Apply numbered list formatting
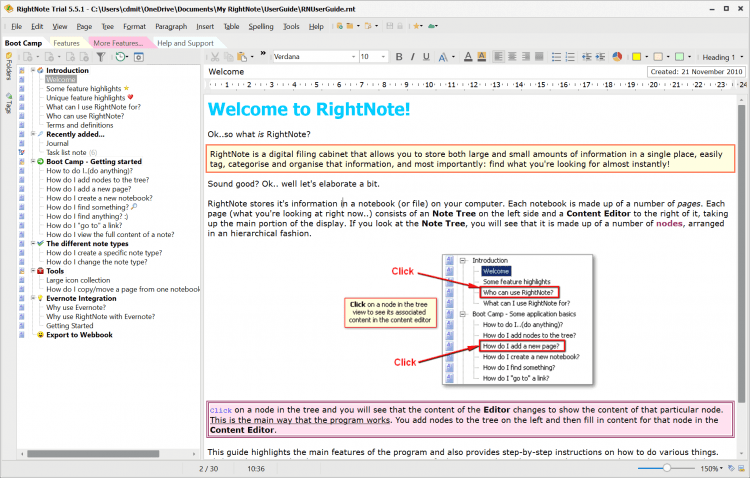The image size is (750, 478). (x=570, y=57)
